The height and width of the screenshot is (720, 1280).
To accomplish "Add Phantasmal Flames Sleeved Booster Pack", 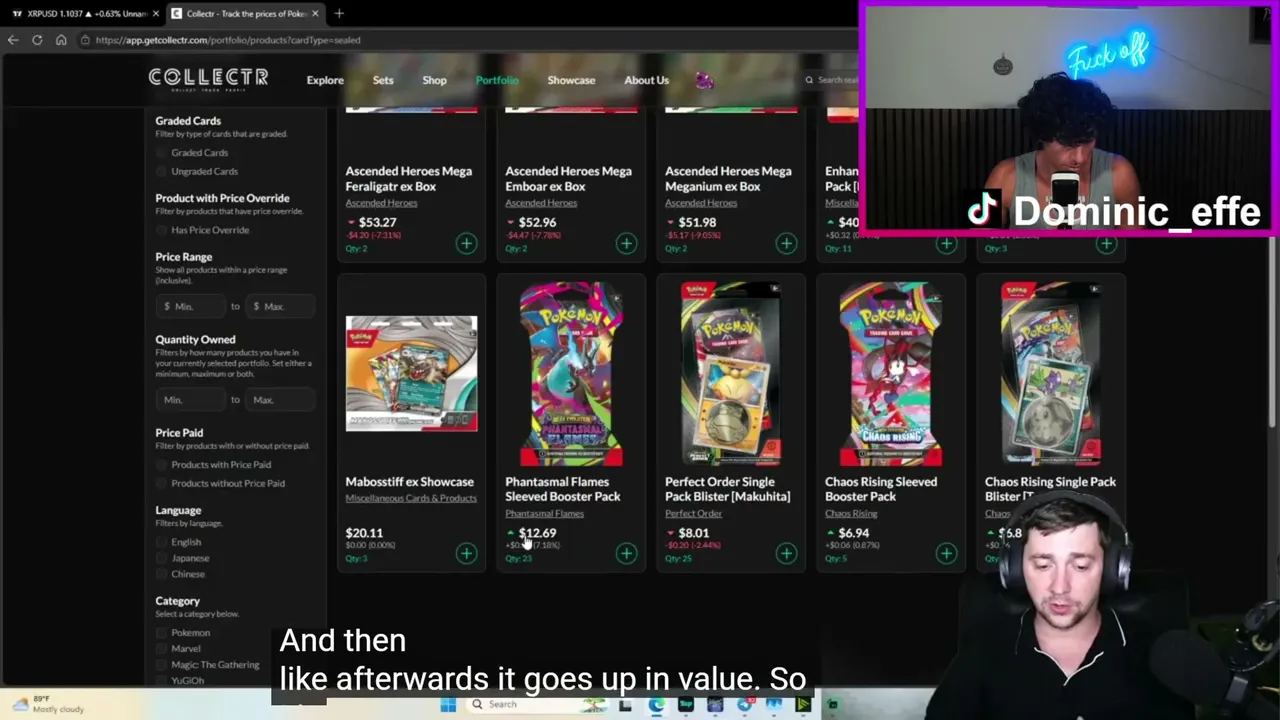I will 626,553.
